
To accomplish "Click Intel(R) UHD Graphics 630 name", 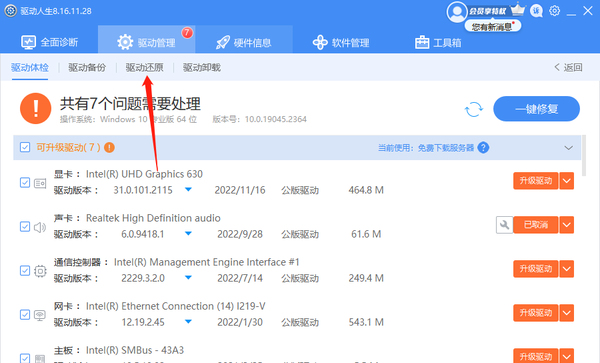I will [144, 174].
